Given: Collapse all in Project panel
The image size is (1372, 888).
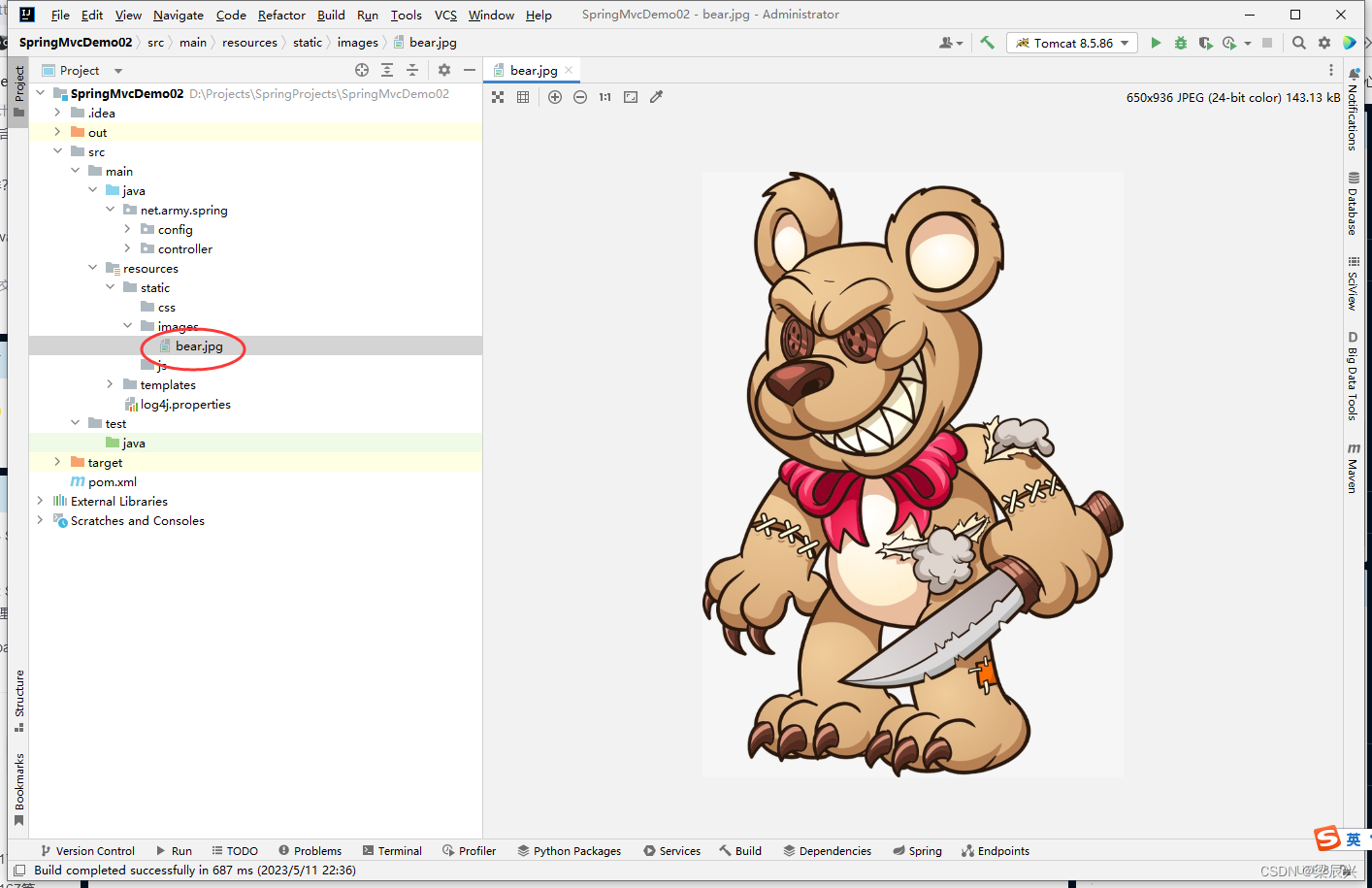Looking at the screenshot, I should coord(412,70).
